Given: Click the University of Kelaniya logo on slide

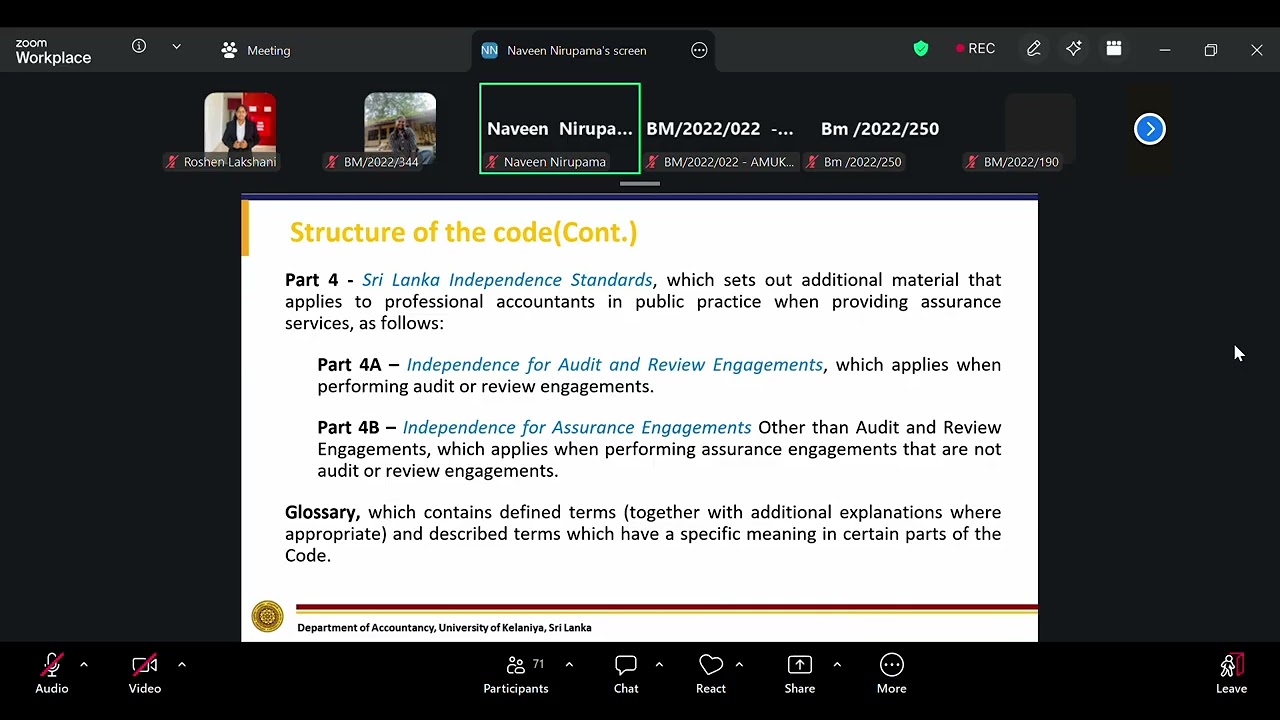Looking at the screenshot, I should point(267,616).
